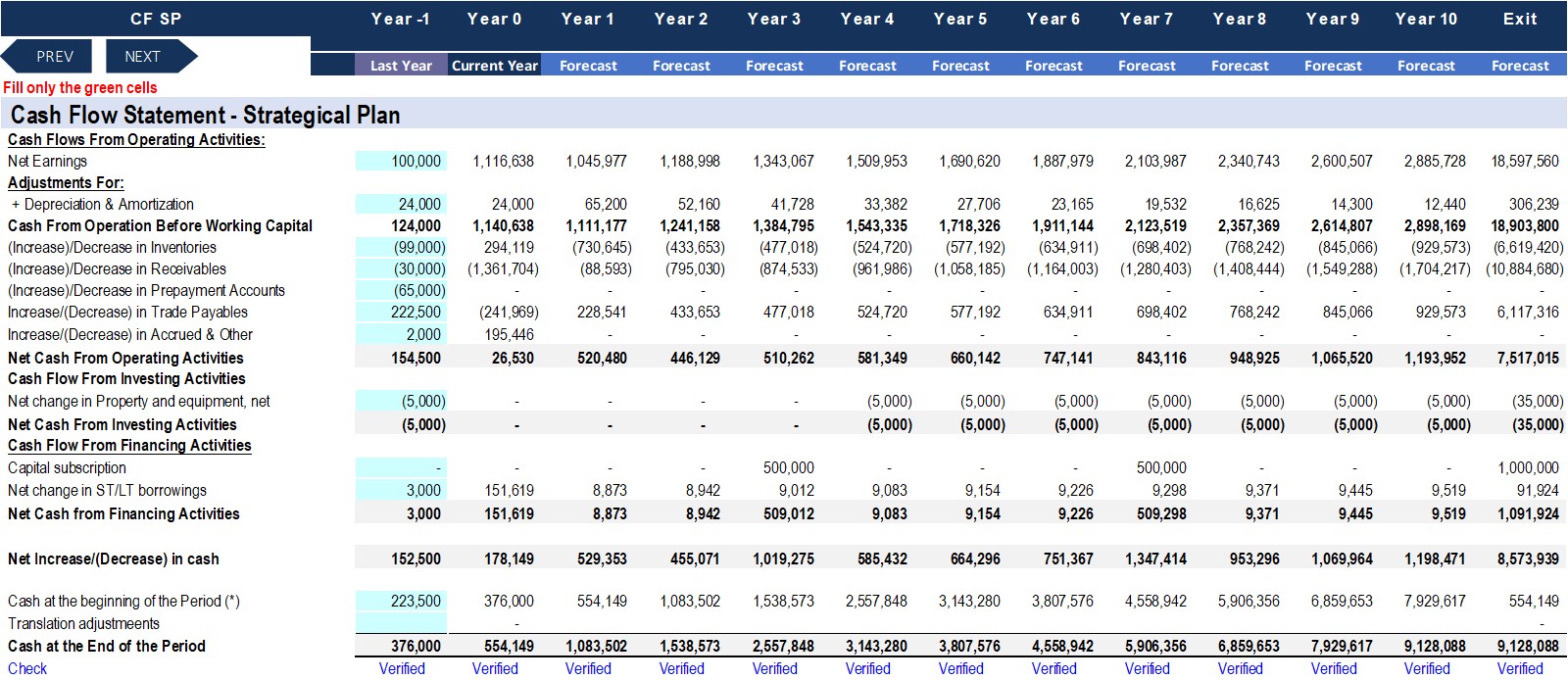The height and width of the screenshot is (680, 1568).
Task: Select the Cash Flow Statement - Strategical Plan heading
Action: [205, 115]
